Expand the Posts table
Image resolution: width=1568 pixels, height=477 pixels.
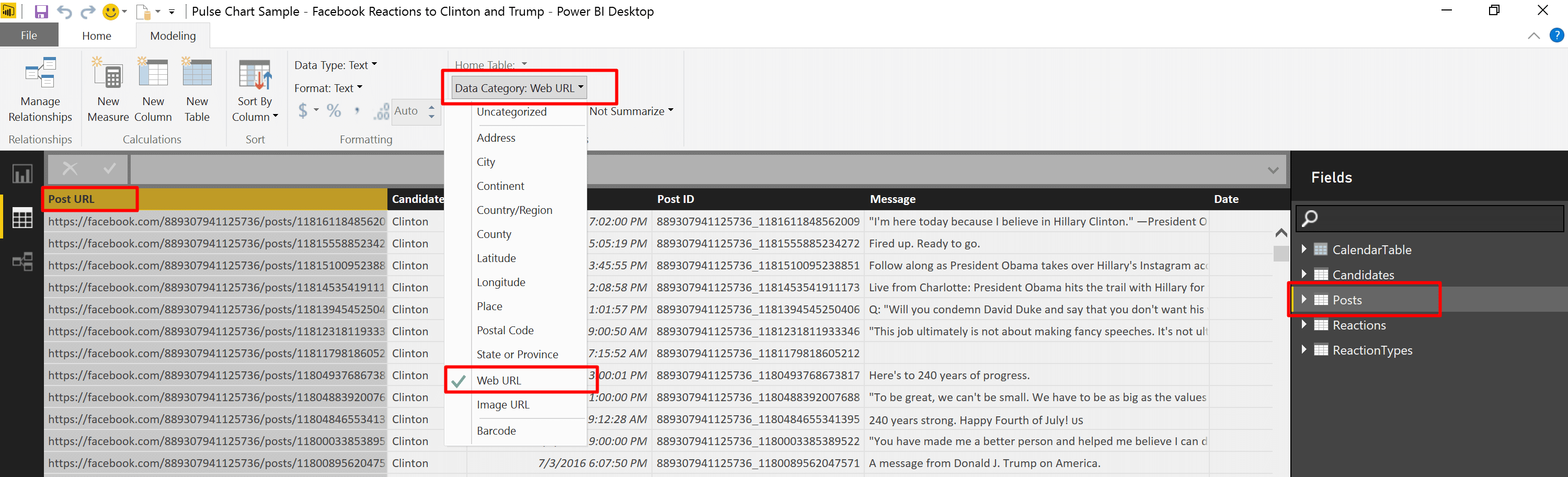click(1304, 299)
